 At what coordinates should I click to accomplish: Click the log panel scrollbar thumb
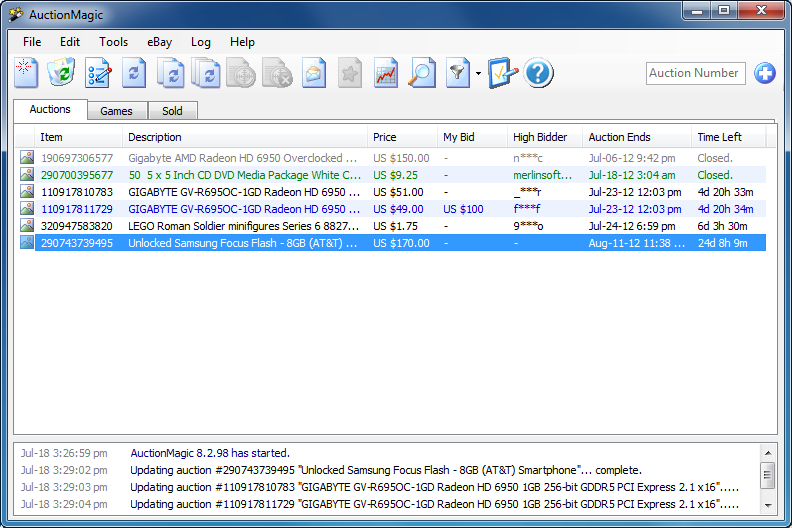768,475
